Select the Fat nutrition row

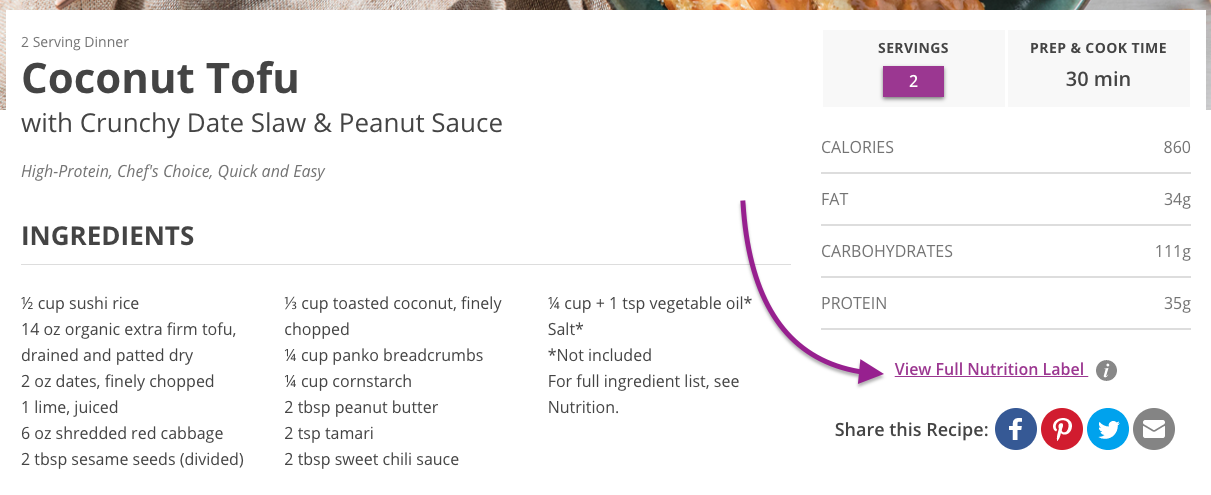click(x=1005, y=200)
